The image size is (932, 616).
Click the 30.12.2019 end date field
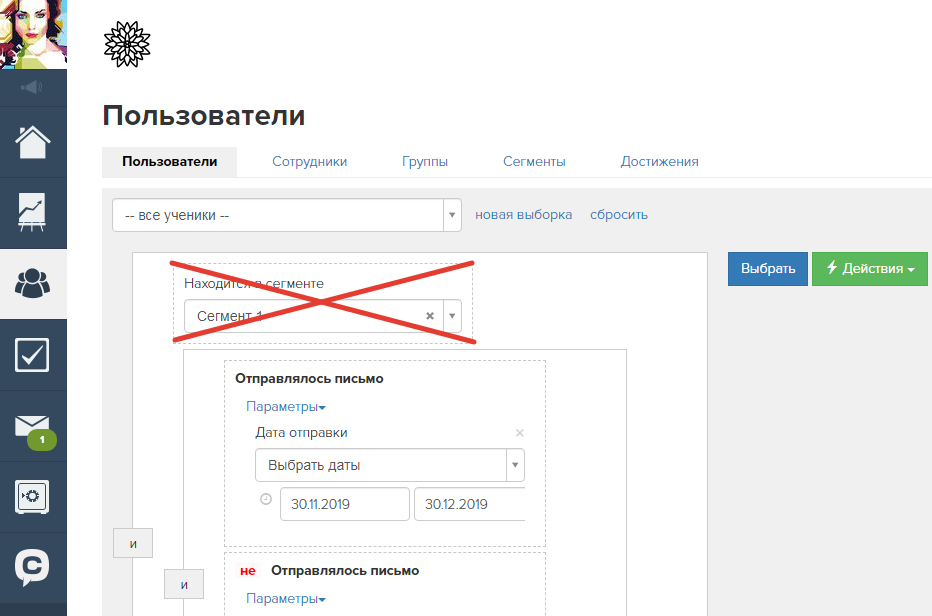470,504
